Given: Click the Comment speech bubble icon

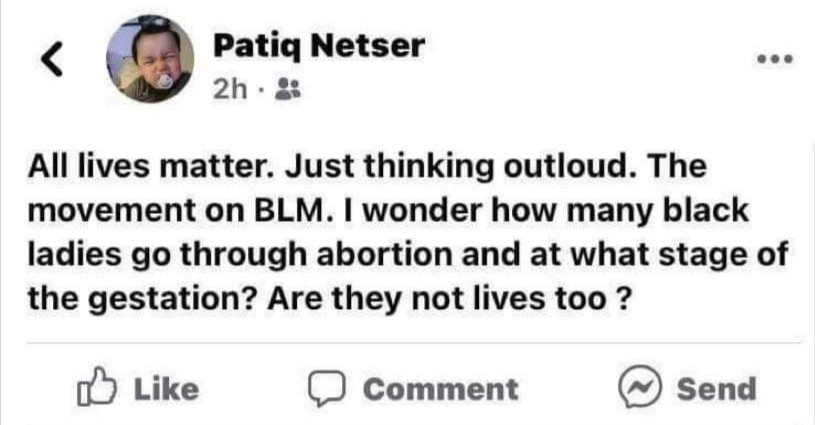Looking at the screenshot, I should (326, 389).
